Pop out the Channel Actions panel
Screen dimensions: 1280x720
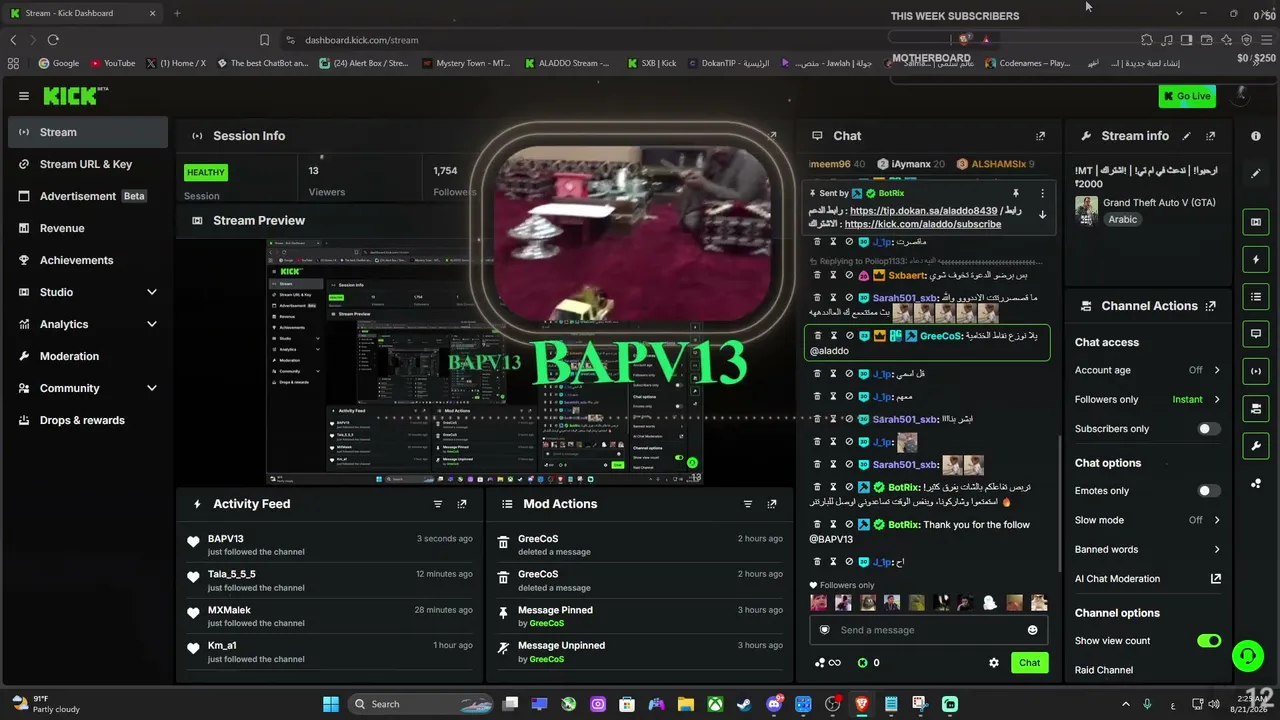click(1211, 306)
